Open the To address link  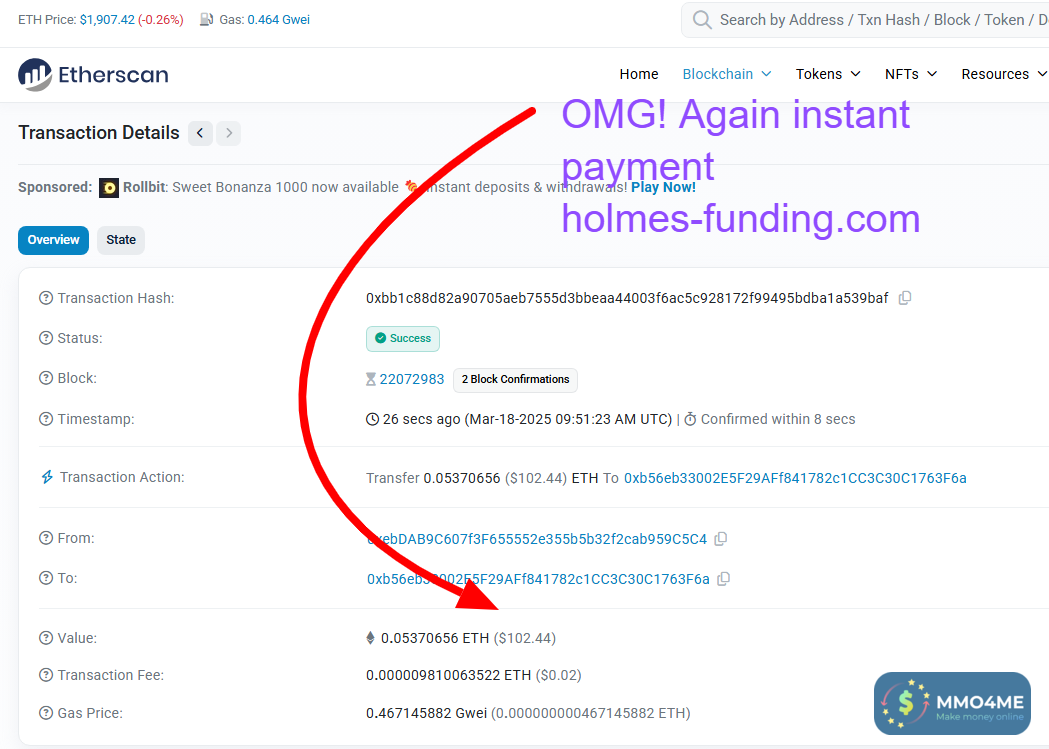pos(539,579)
